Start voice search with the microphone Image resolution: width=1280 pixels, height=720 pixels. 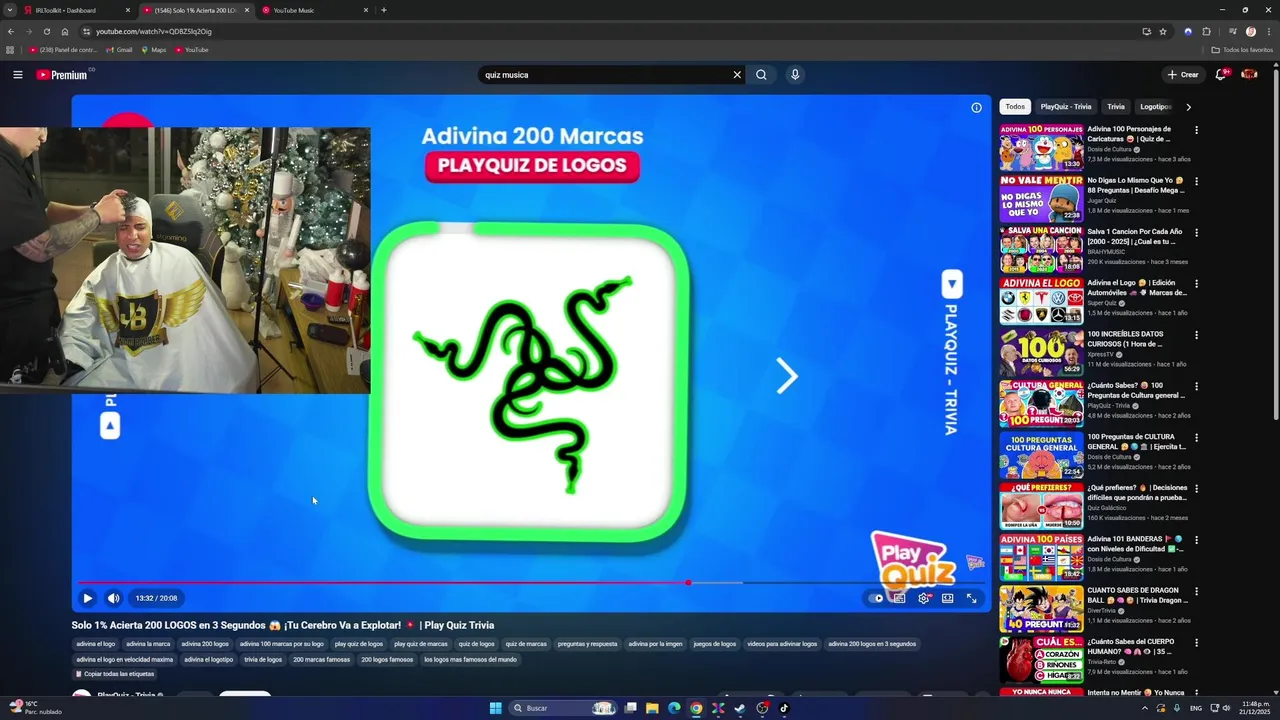(x=795, y=75)
